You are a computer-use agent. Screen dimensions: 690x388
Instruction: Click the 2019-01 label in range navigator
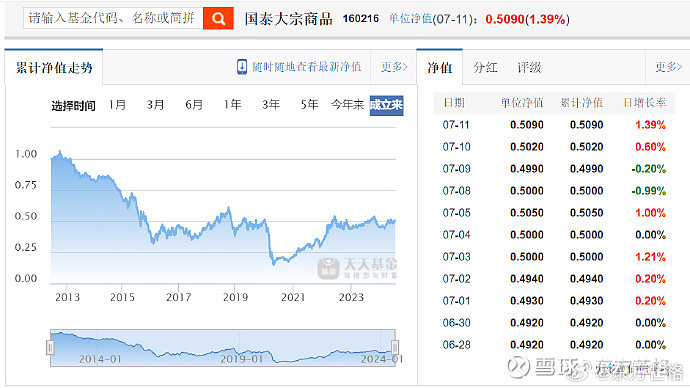[x=241, y=359]
